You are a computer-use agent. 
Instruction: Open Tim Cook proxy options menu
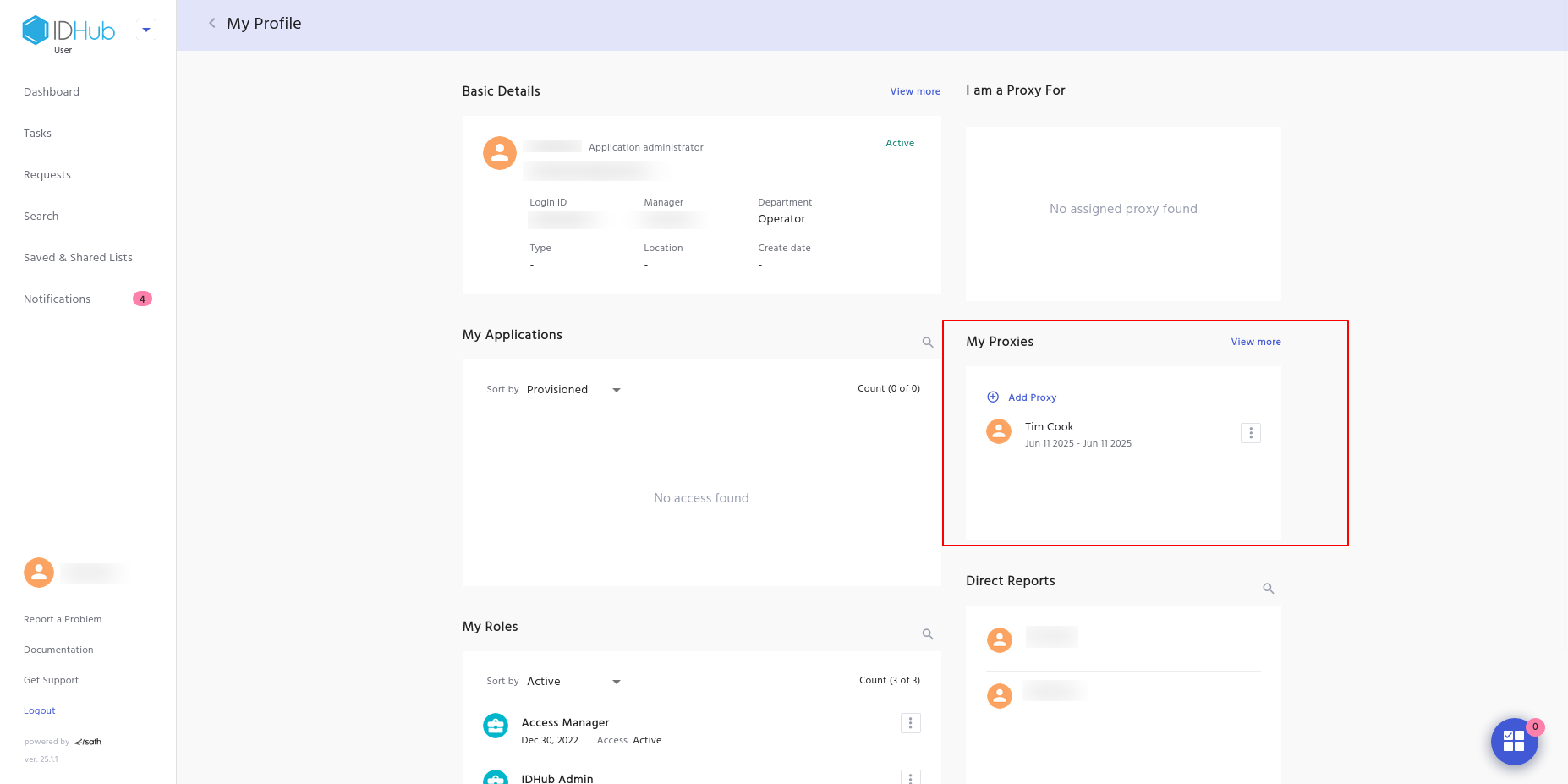1251,433
